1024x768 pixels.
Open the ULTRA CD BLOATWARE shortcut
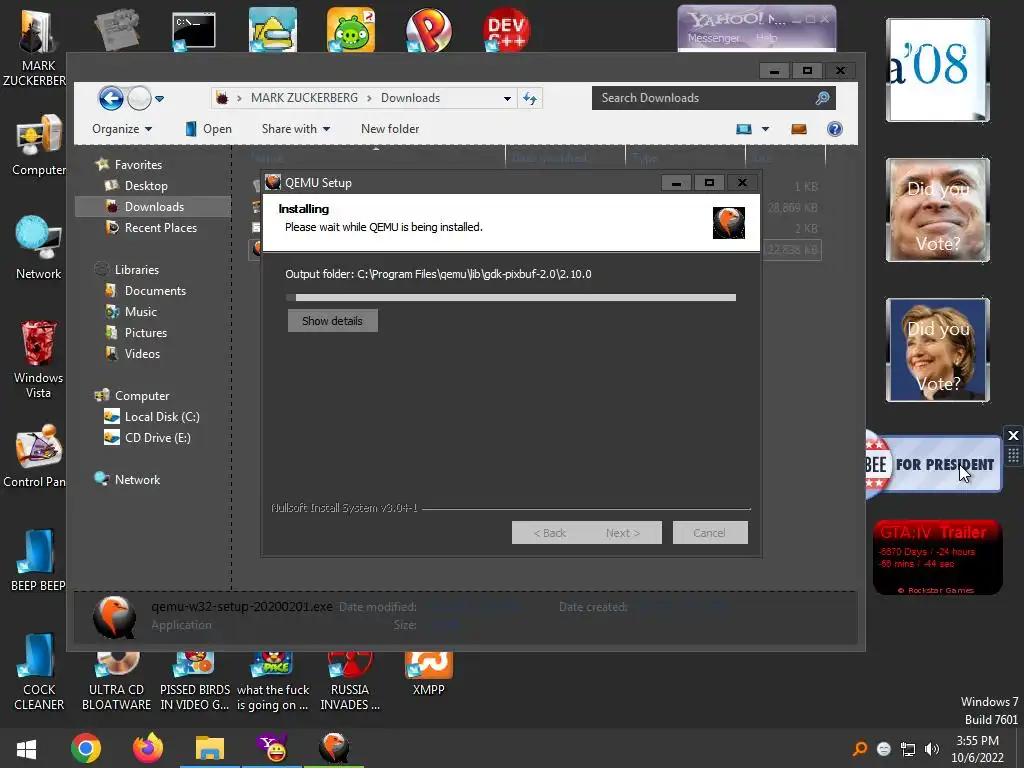(116, 679)
